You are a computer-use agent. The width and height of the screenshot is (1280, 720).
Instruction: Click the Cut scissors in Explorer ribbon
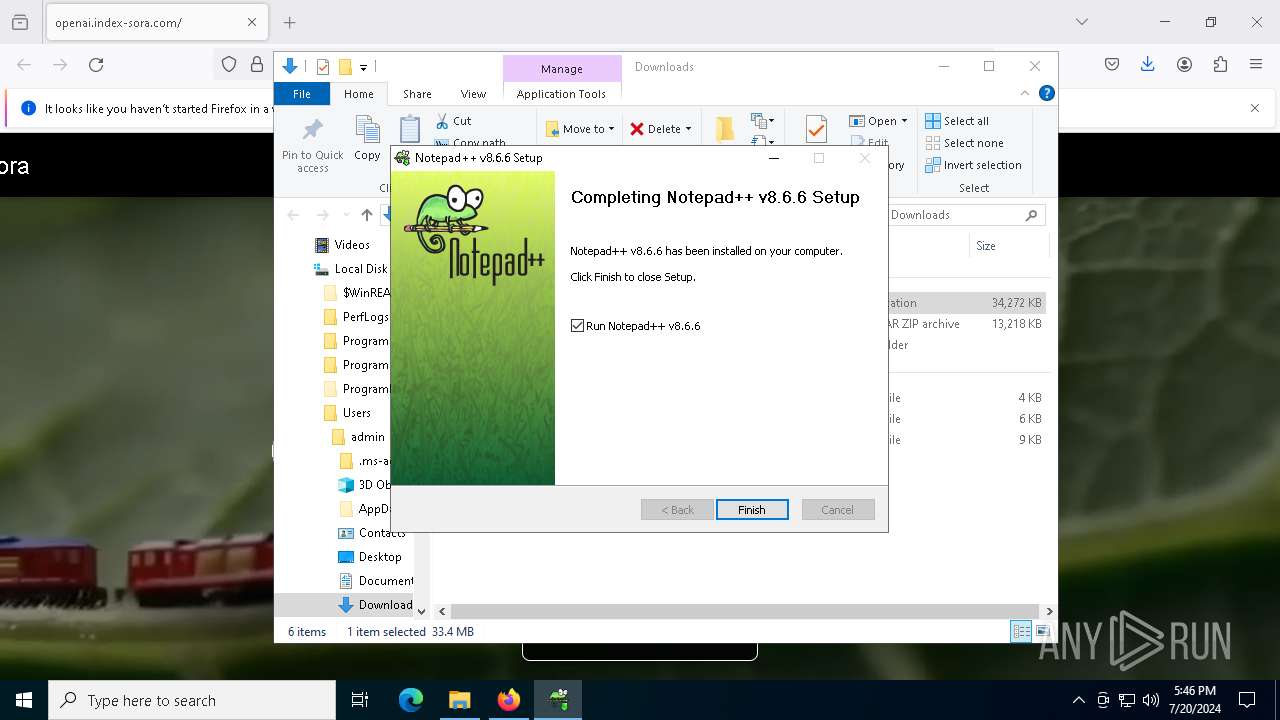(x=443, y=121)
